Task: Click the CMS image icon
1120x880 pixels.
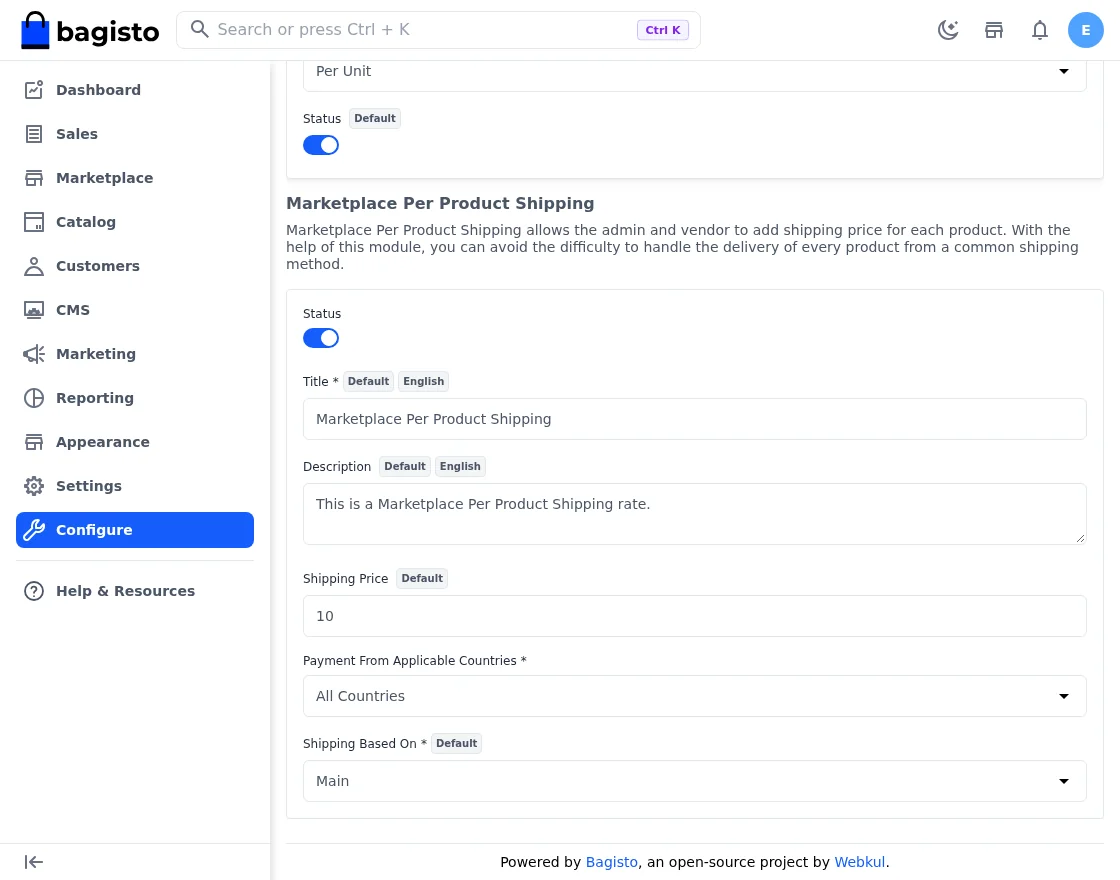Action: (x=34, y=310)
